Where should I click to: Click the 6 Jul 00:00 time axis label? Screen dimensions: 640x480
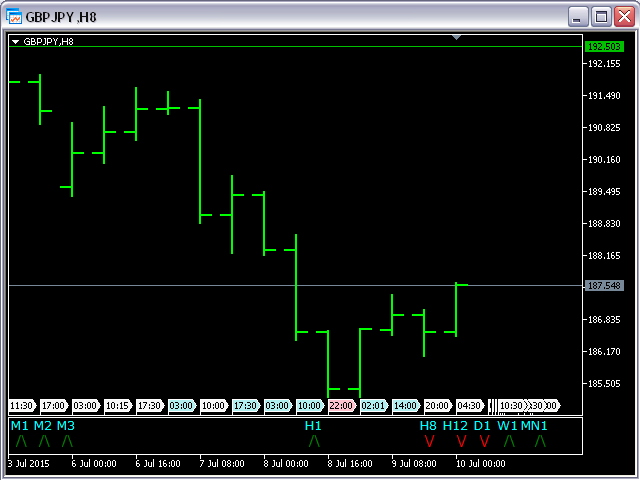[94, 464]
